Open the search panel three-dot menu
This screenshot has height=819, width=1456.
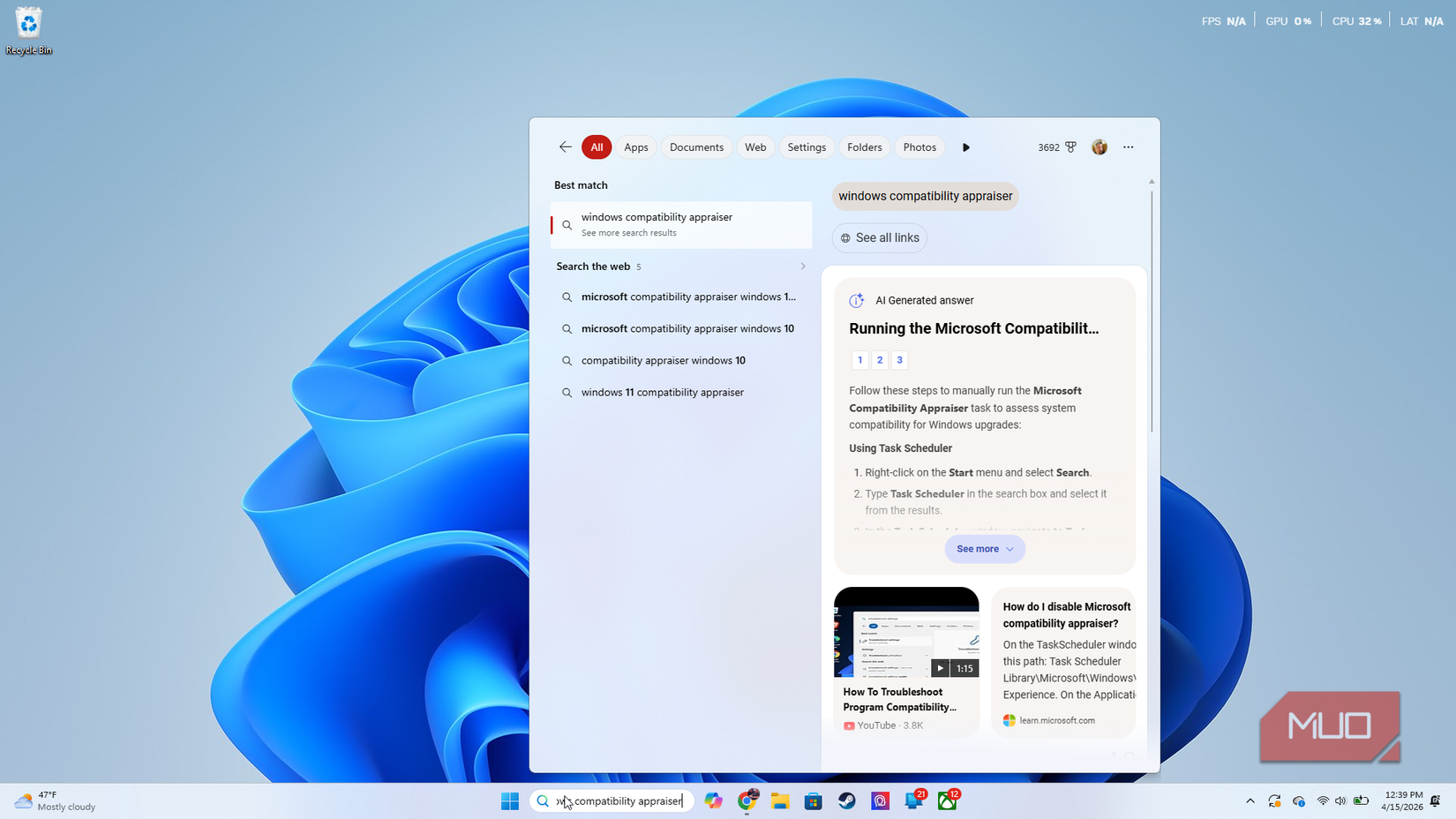[x=1128, y=147]
